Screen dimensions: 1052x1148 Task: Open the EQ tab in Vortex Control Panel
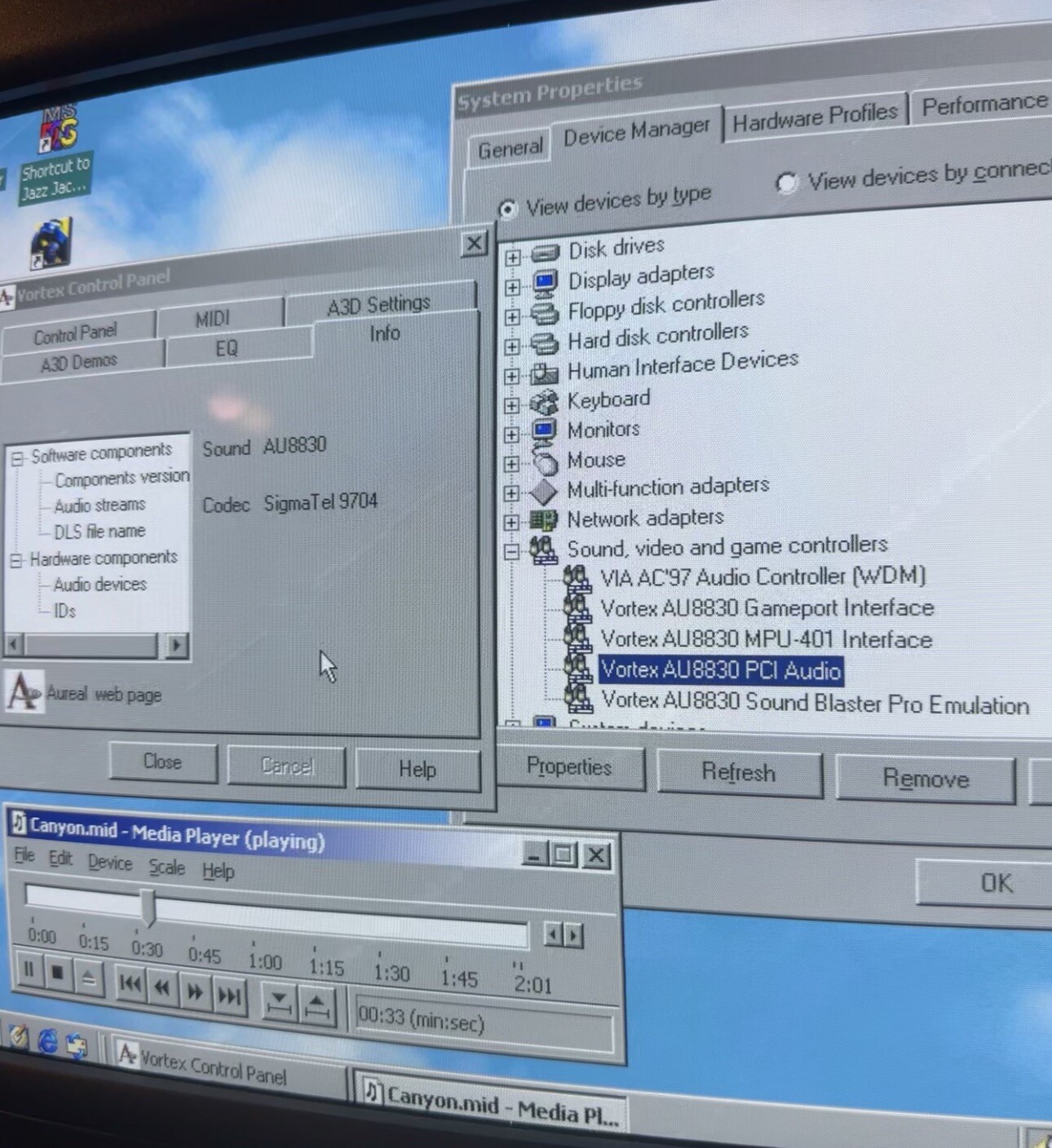(x=227, y=349)
